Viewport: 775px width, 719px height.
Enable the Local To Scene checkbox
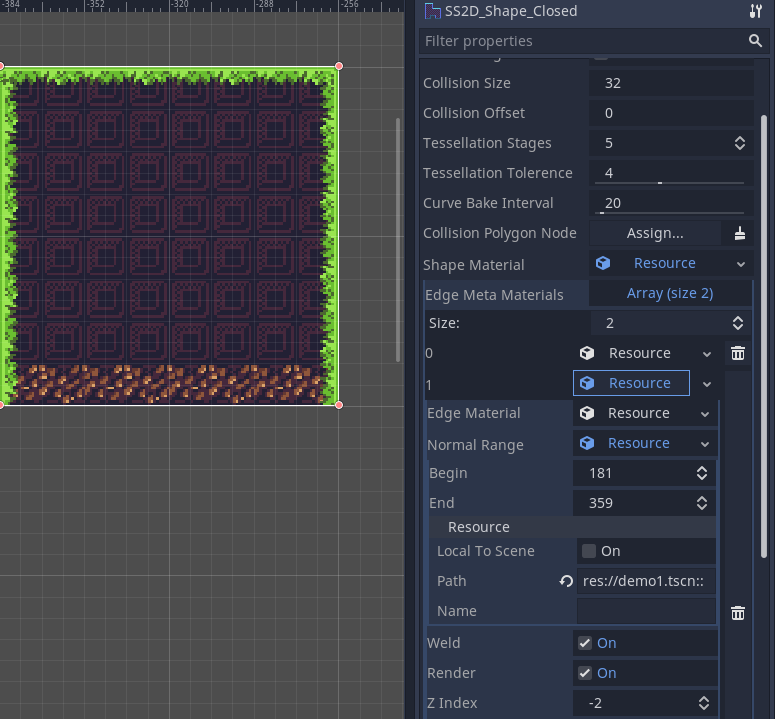point(589,551)
